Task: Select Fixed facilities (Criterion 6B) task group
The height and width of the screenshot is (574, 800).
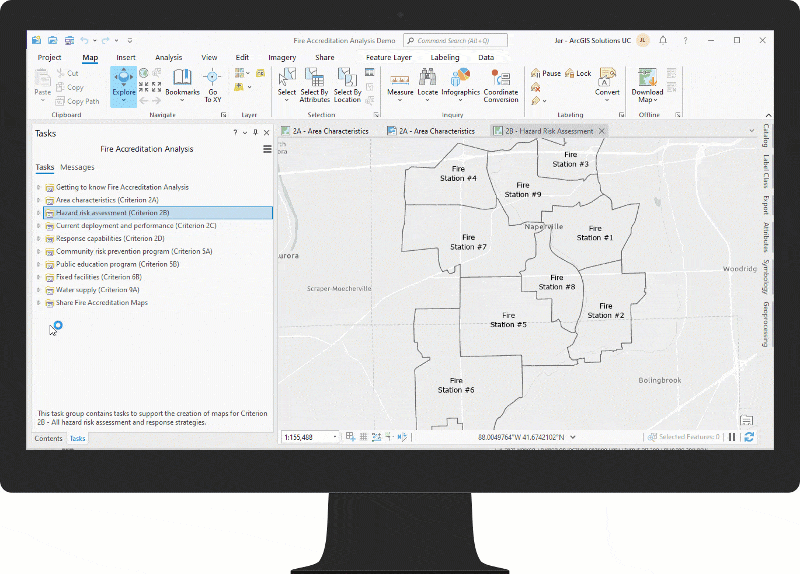Action: click(x=98, y=277)
